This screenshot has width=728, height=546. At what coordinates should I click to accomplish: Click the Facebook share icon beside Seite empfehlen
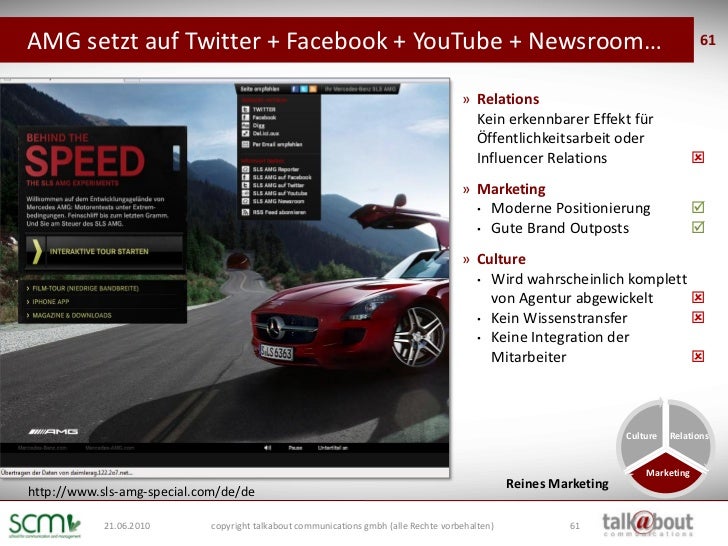[294, 89]
